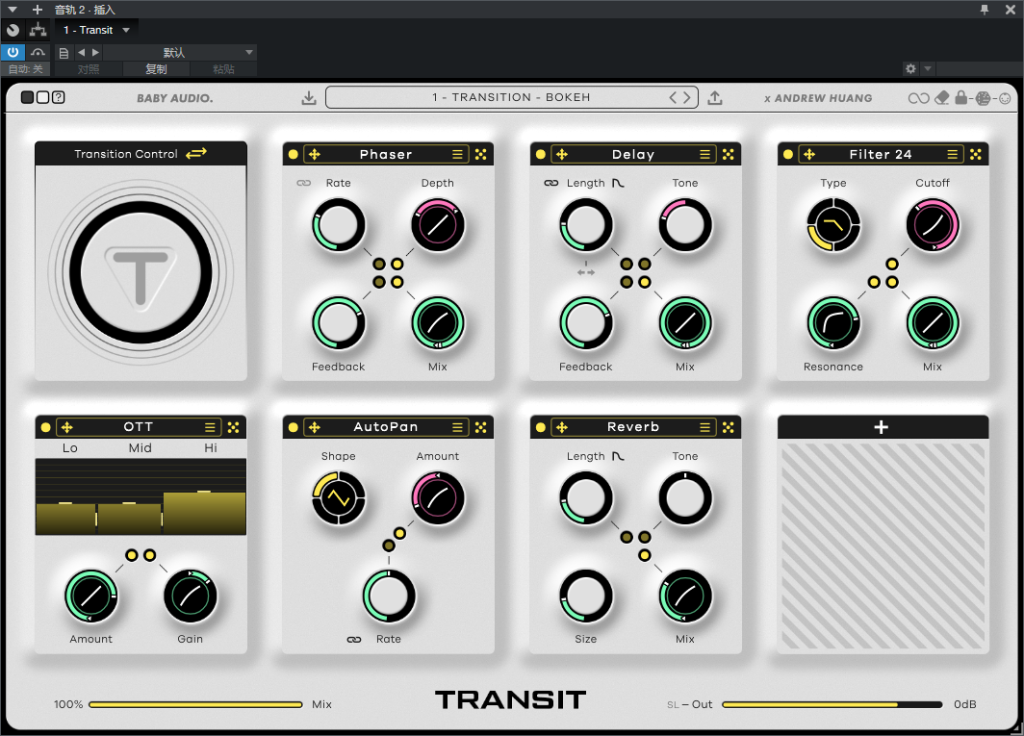Select the dark filled square view icon
This screenshot has height=736, width=1024.
27,97
